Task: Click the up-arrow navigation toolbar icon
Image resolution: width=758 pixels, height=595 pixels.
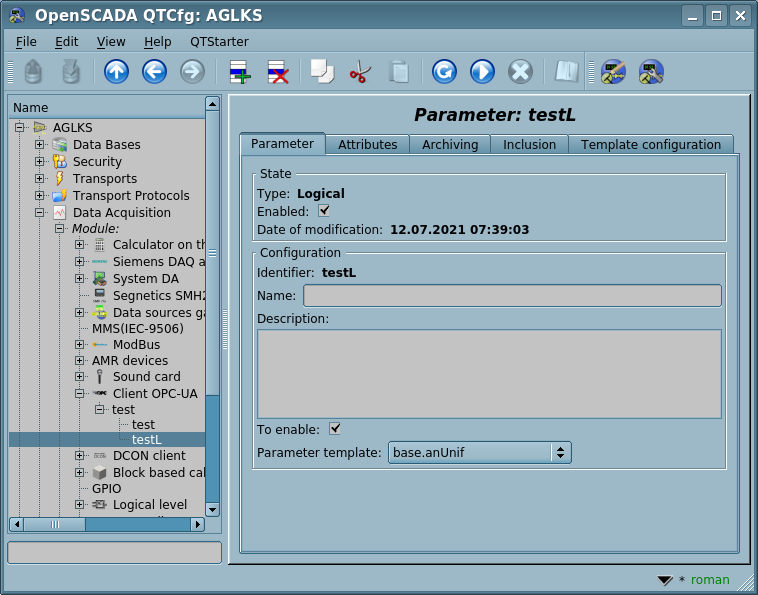Action: pos(116,72)
